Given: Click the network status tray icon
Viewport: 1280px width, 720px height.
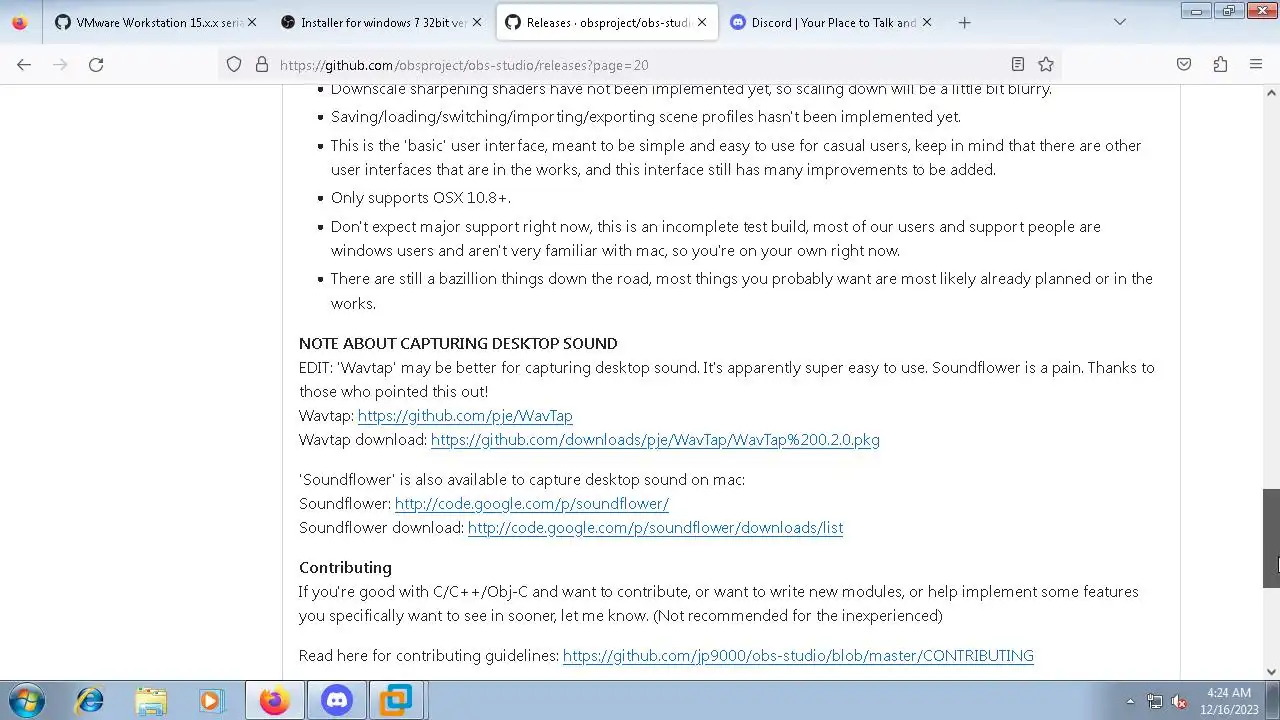Looking at the screenshot, I should (1155, 701).
